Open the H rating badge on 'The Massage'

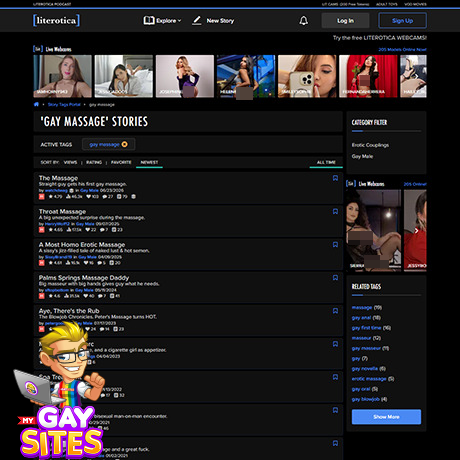[x=42, y=197]
